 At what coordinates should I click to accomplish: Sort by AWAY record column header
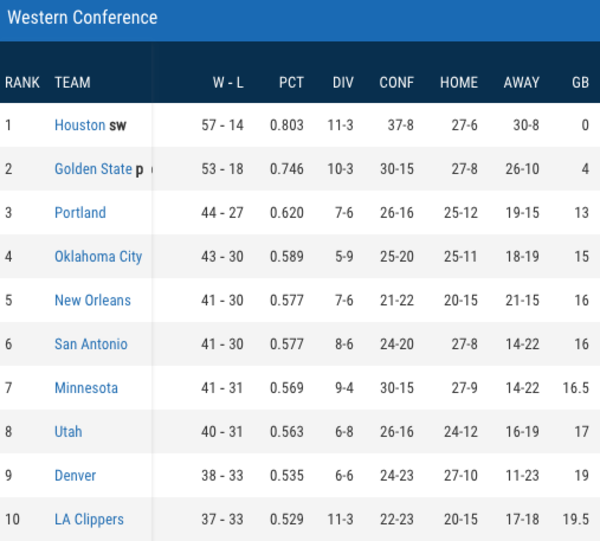point(521,83)
